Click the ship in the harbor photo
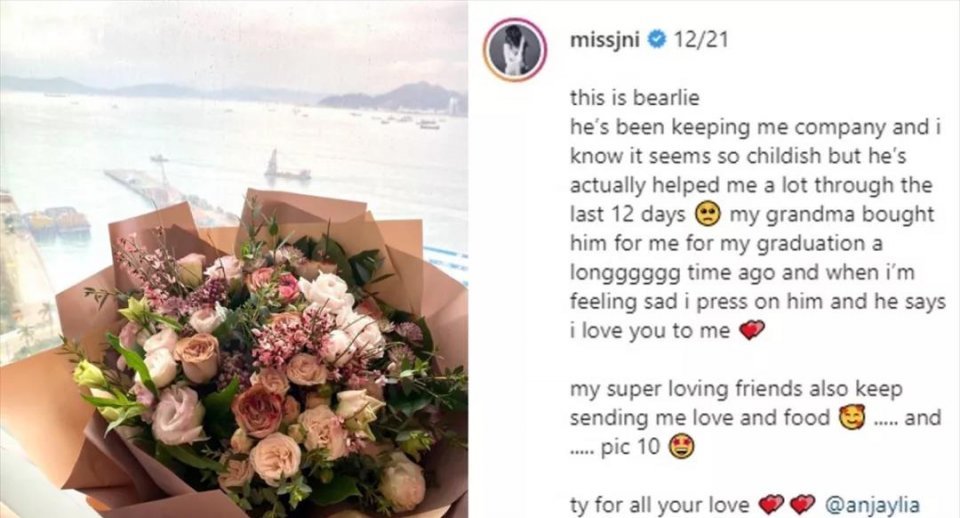 pos(286,168)
